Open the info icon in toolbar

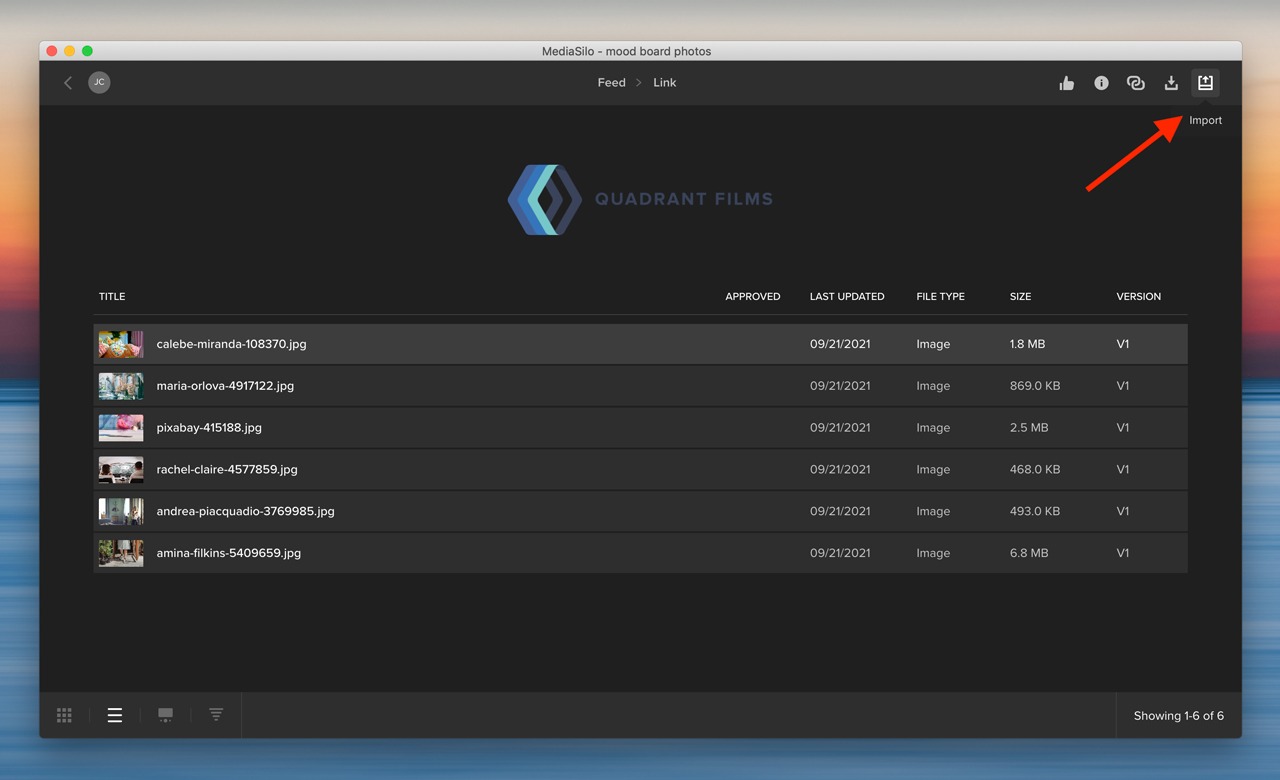(x=1101, y=83)
